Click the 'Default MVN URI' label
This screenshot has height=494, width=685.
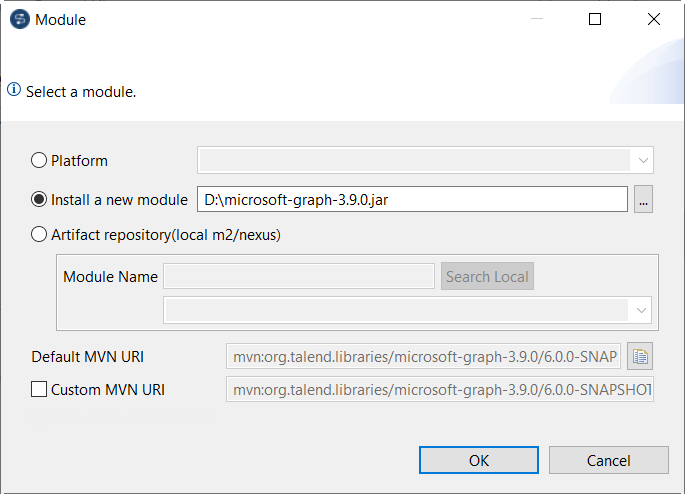pyautogui.click(x=87, y=357)
